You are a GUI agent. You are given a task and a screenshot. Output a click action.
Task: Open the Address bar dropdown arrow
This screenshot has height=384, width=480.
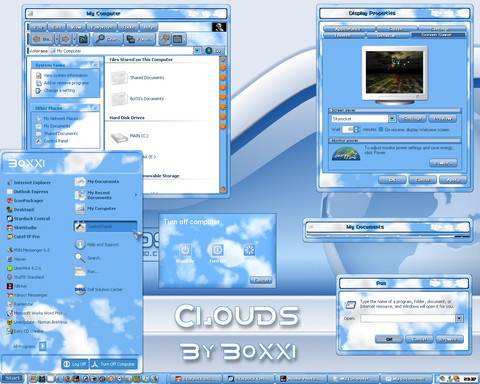pyautogui.click(x=197, y=51)
